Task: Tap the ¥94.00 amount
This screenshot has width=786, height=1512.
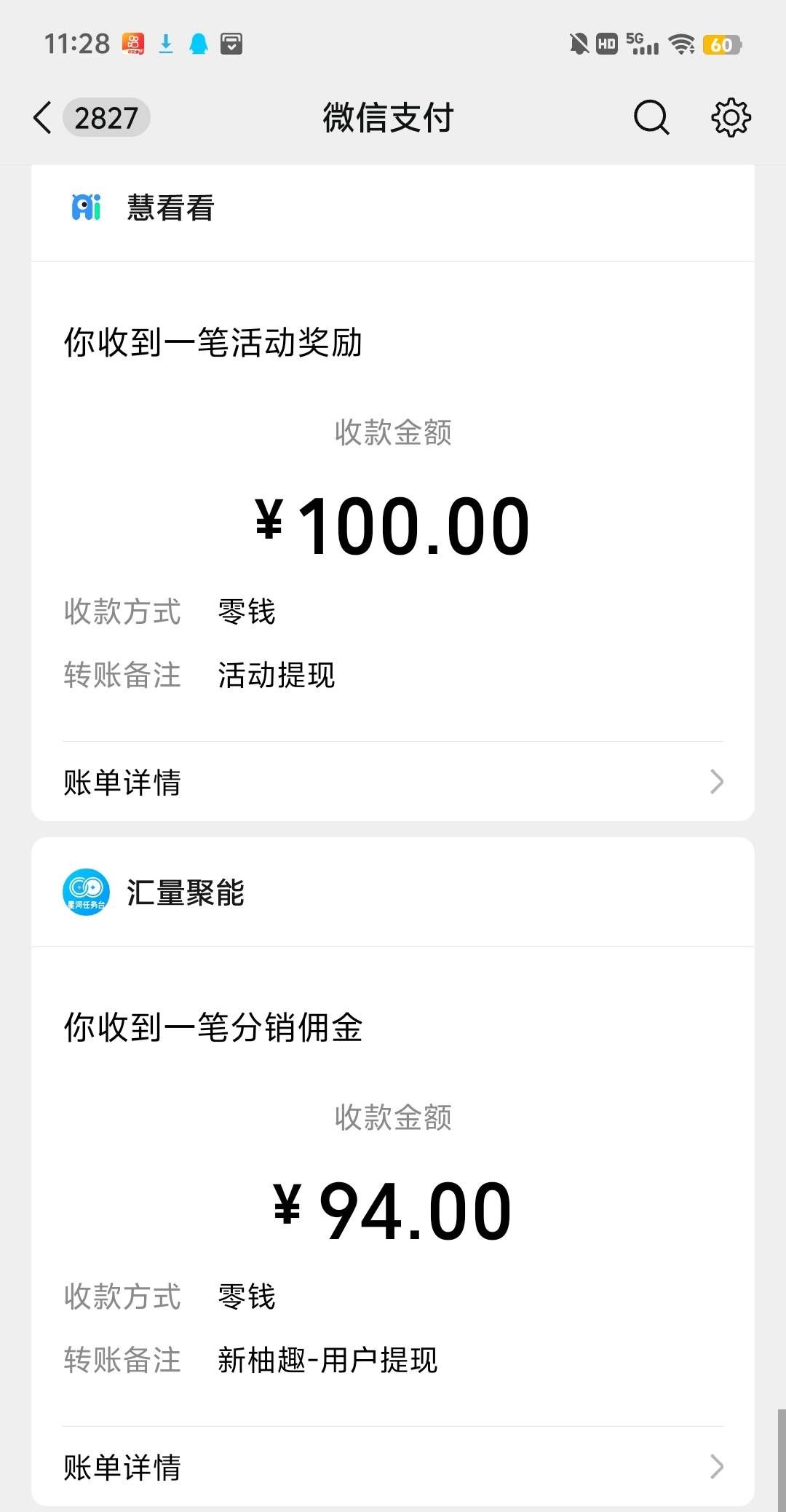Action: click(x=393, y=1211)
